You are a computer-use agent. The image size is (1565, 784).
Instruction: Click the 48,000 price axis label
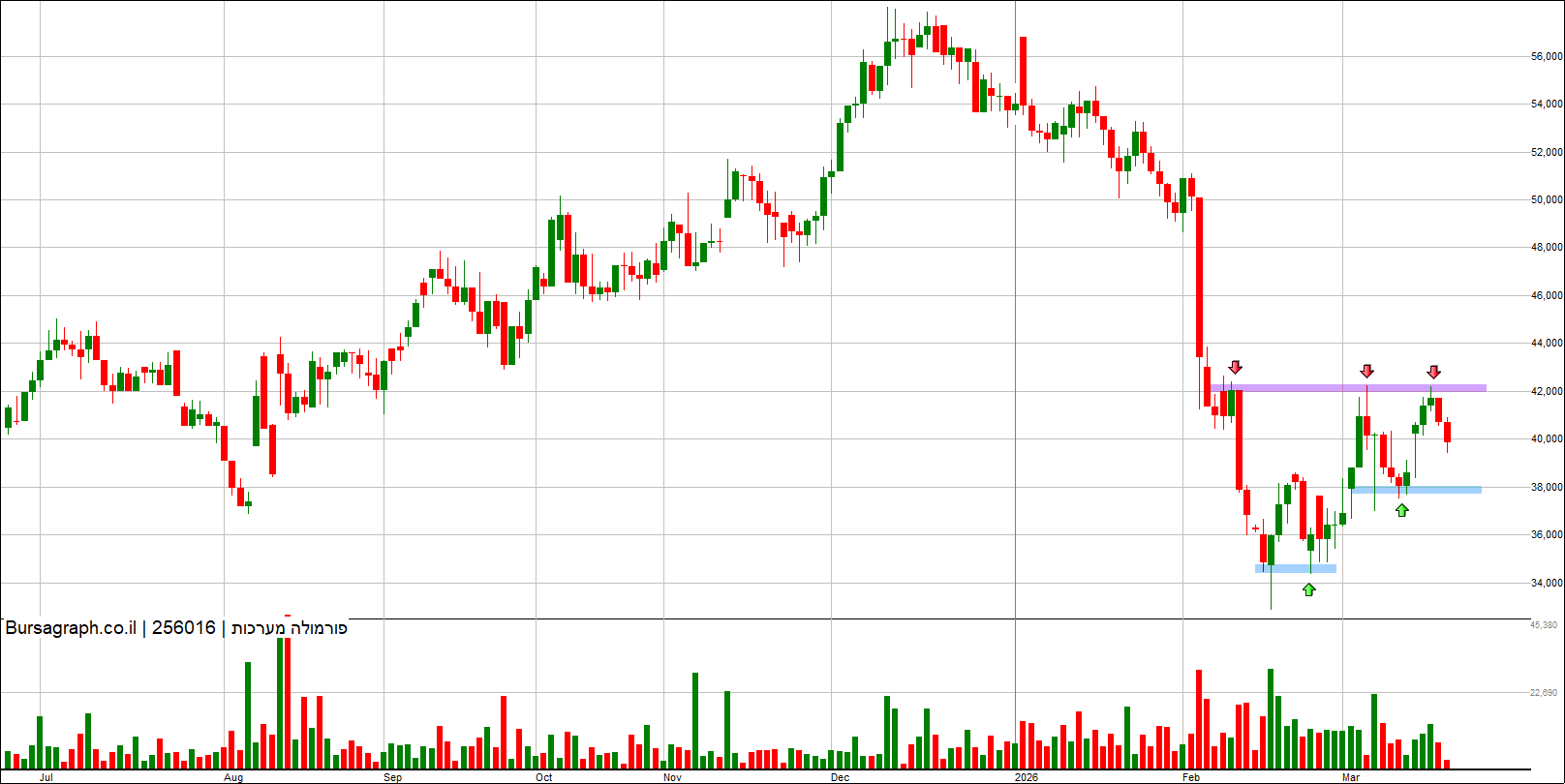click(1547, 247)
